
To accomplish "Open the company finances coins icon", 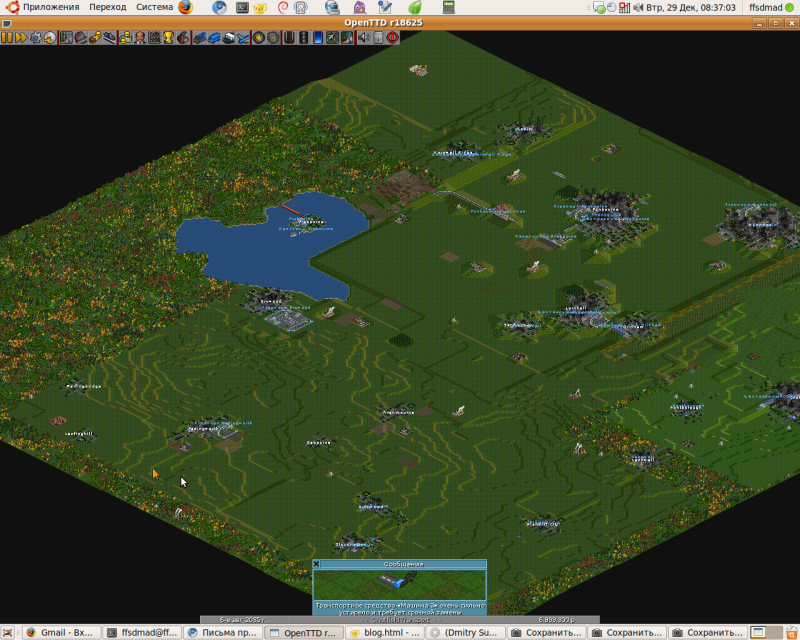I will pyautogui.click(x=125, y=38).
